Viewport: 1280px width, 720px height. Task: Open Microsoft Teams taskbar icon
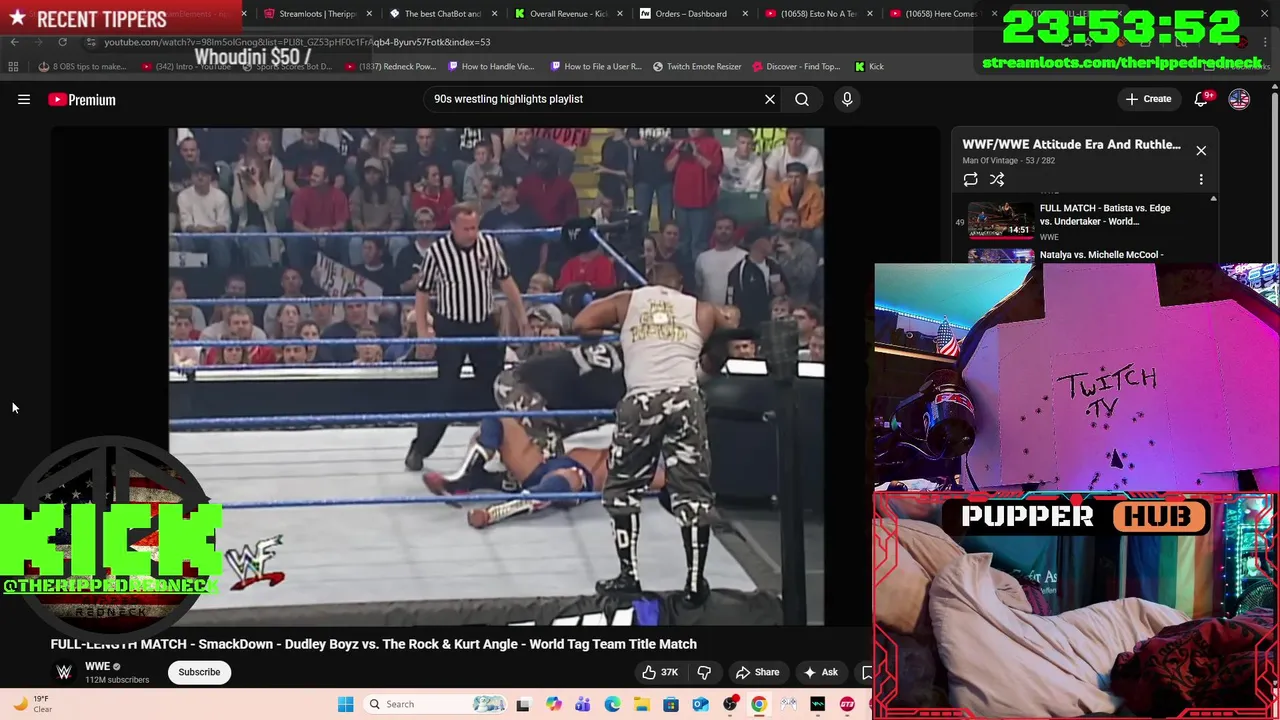[582, 704]
